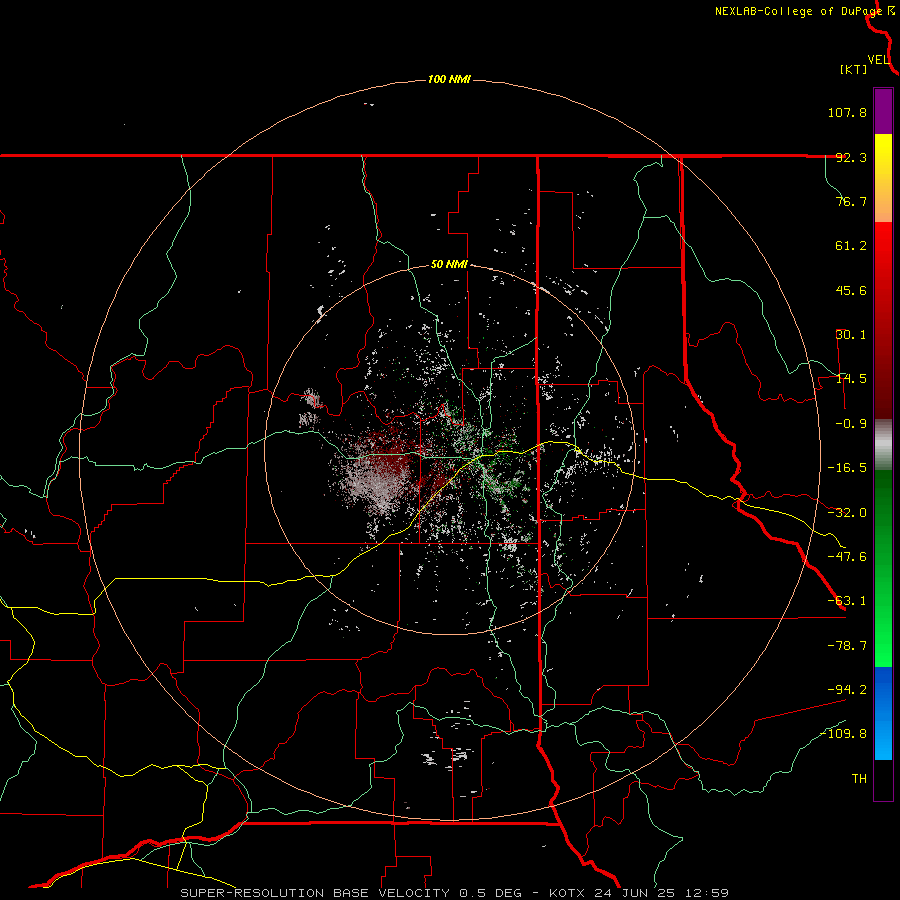Click the KOTX 24 JUN 25 12:59 timestamp

[x=639, y=893]
